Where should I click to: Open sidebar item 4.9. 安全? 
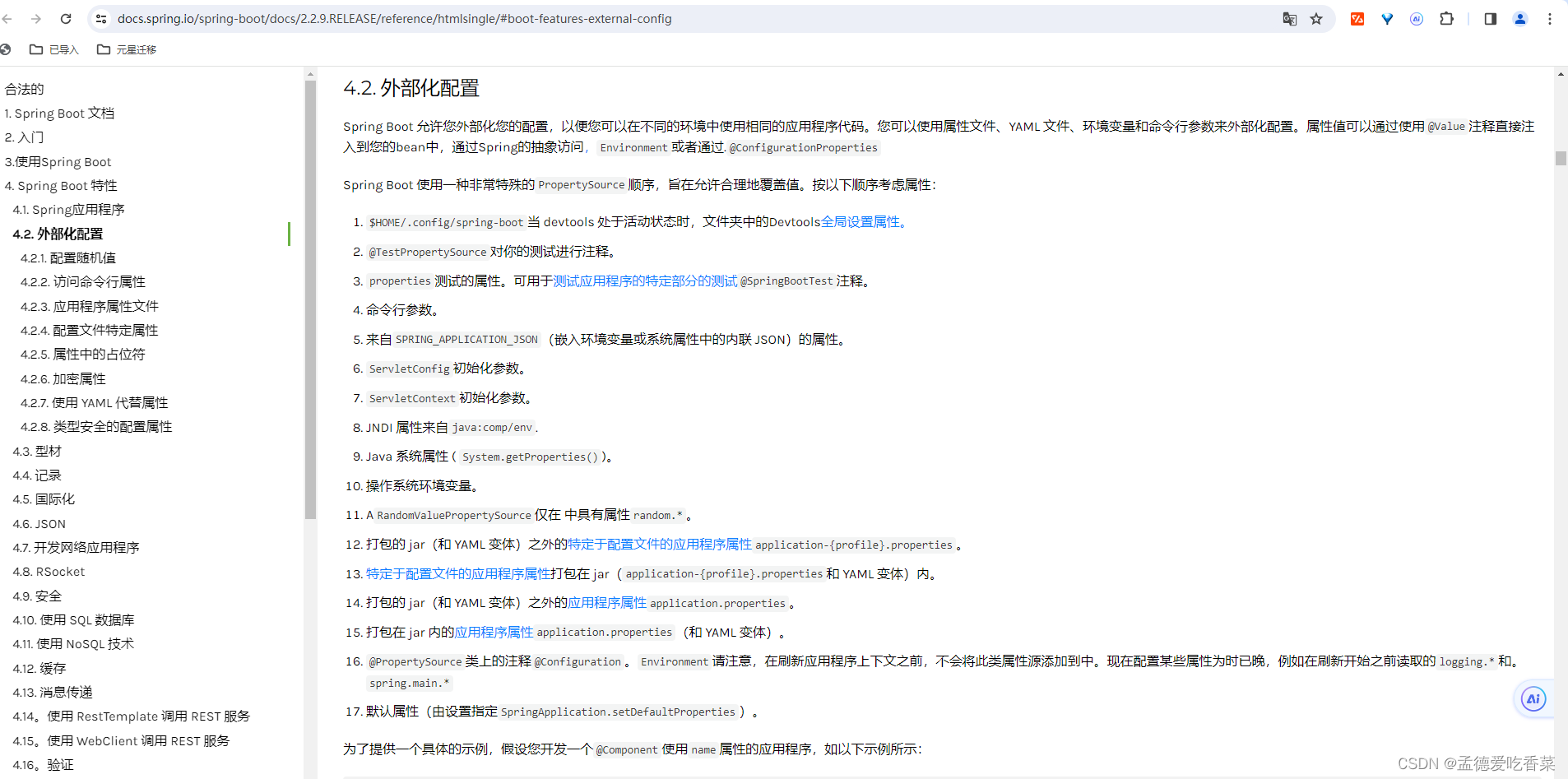[x=37, y=596]
